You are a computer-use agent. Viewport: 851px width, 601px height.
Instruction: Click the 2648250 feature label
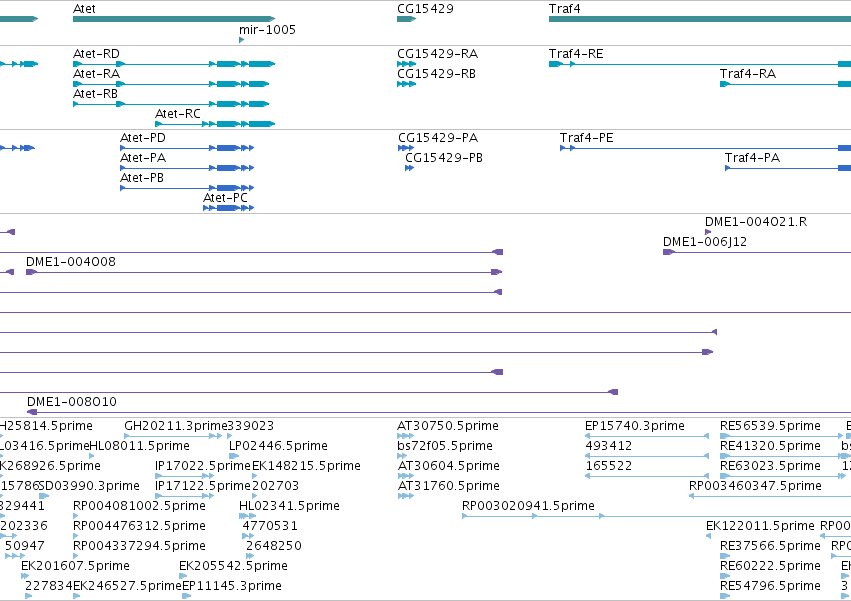274,546
